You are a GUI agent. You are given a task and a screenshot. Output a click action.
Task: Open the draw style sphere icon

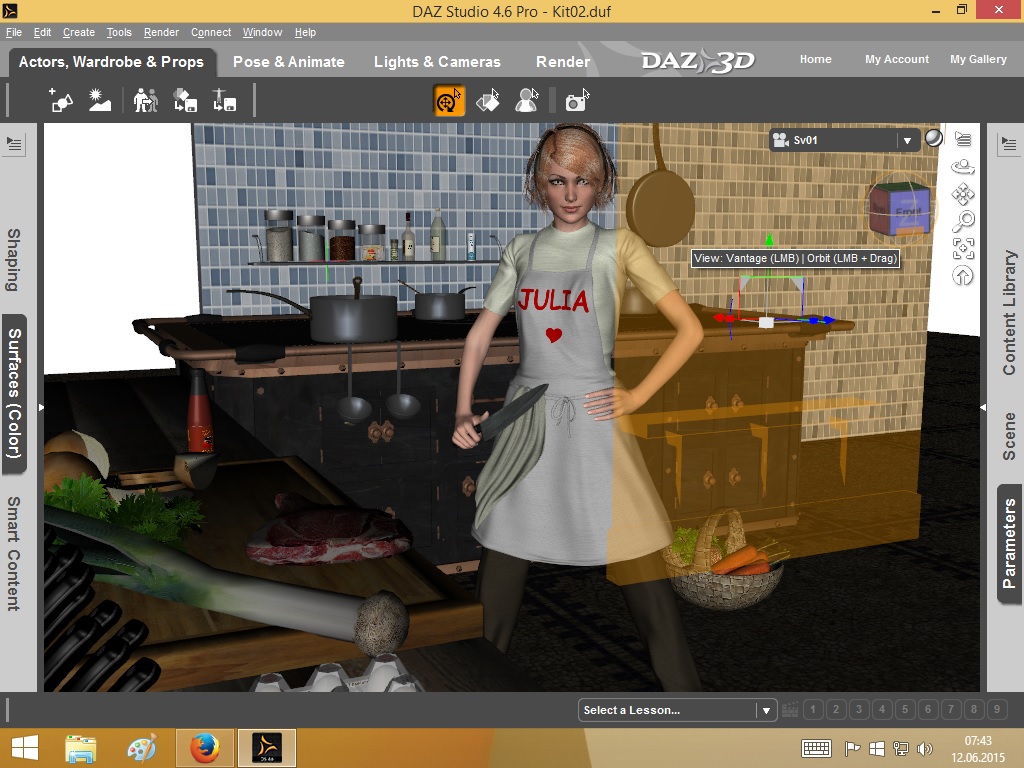pyautogui.click(x=934, y=138)
